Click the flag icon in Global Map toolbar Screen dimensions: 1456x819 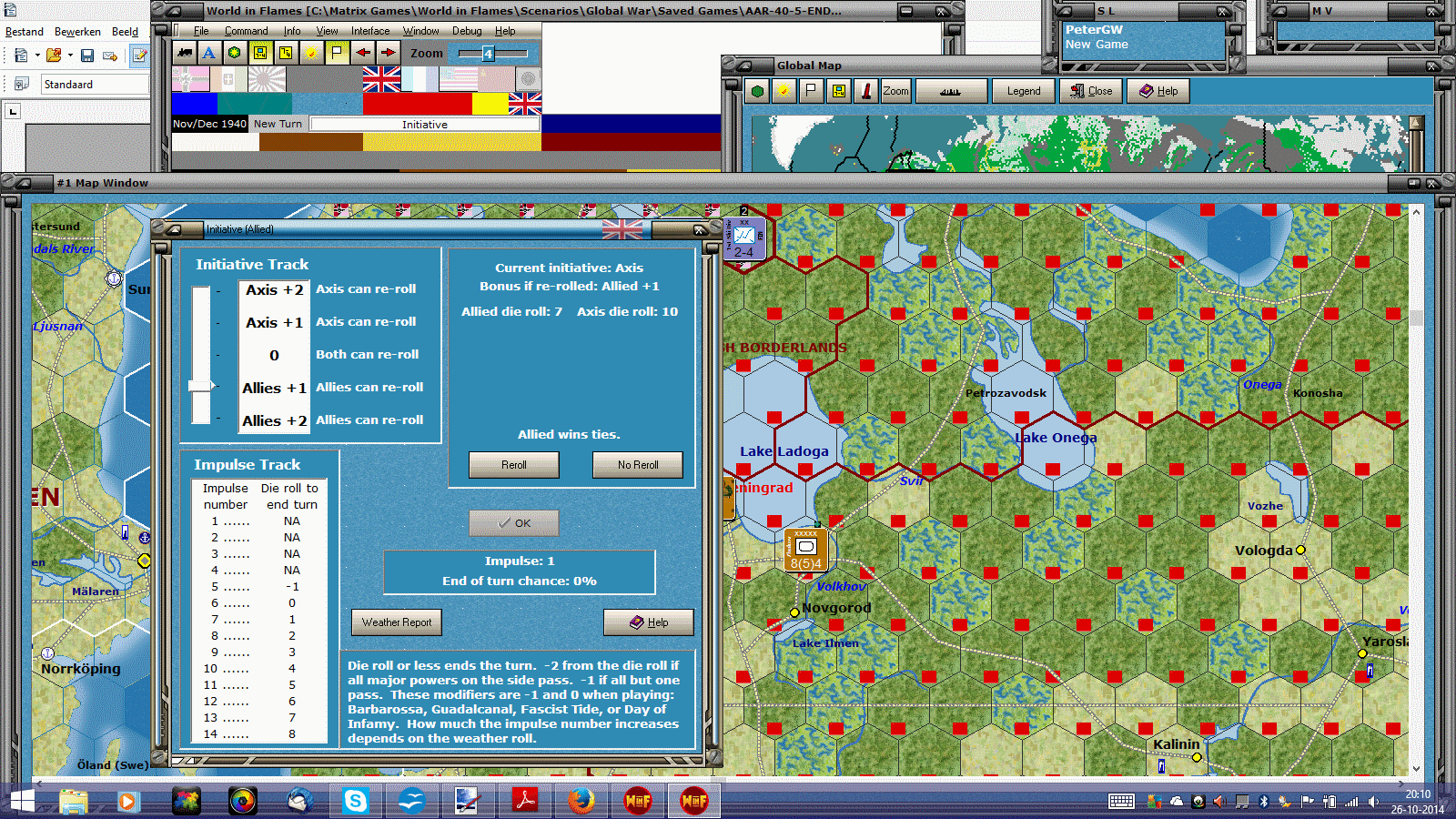(x=811, y=91)
